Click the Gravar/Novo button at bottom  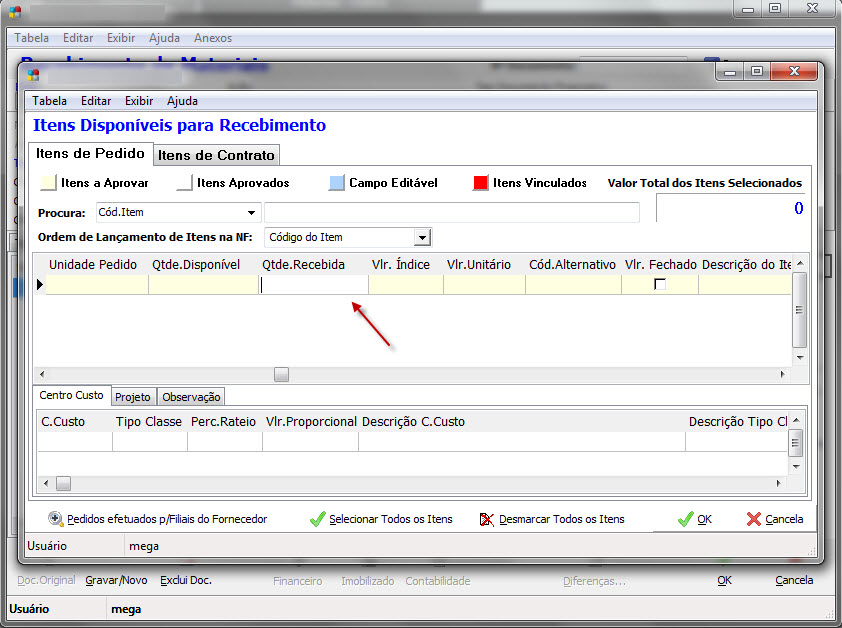point(116,581)
